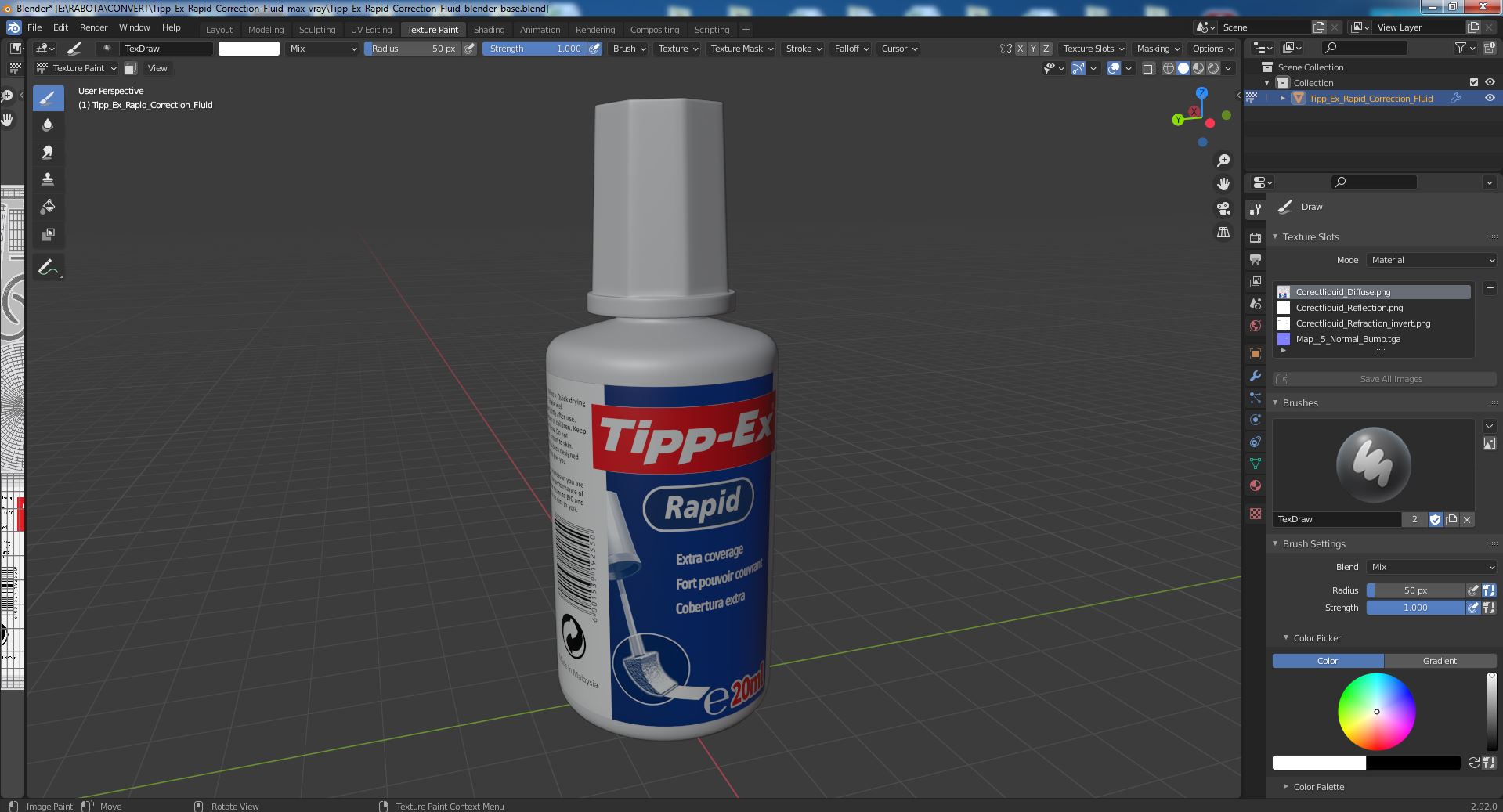Unlink the TexDraw brush

coord(1467,519)
